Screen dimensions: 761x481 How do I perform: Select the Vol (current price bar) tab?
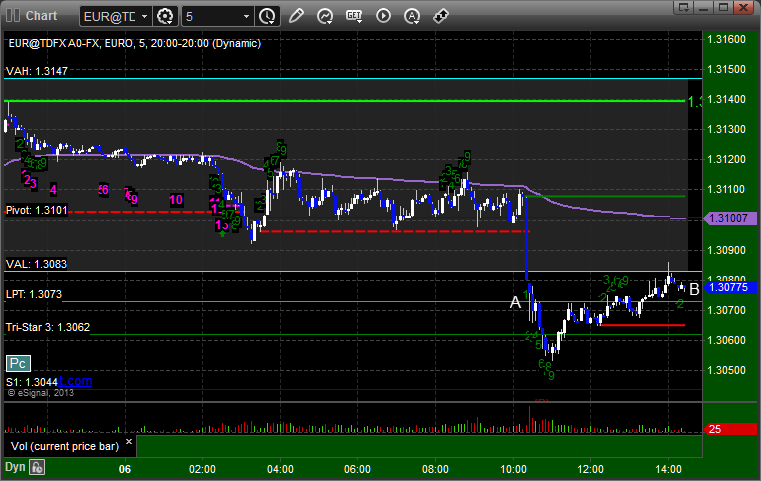coord(65,446)
